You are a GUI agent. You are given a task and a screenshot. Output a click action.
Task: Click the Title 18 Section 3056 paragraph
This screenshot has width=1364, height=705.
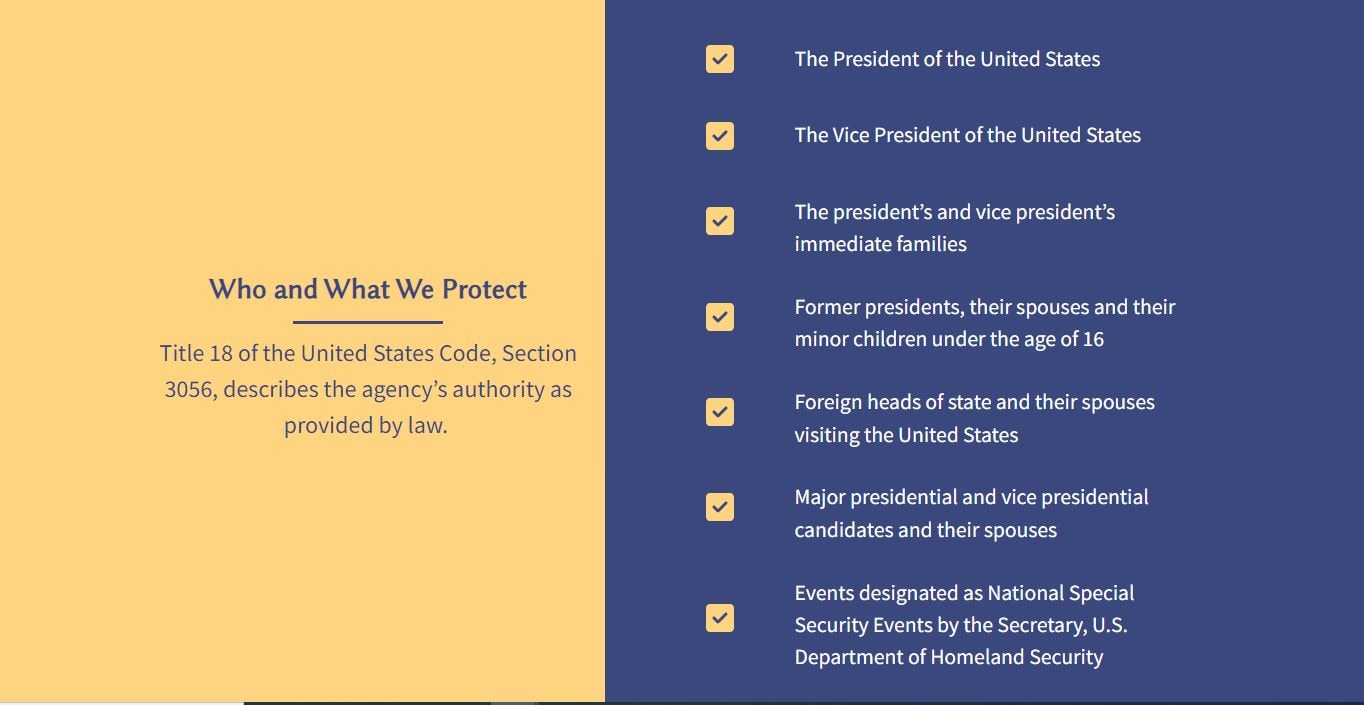click(x=367, y=389)
